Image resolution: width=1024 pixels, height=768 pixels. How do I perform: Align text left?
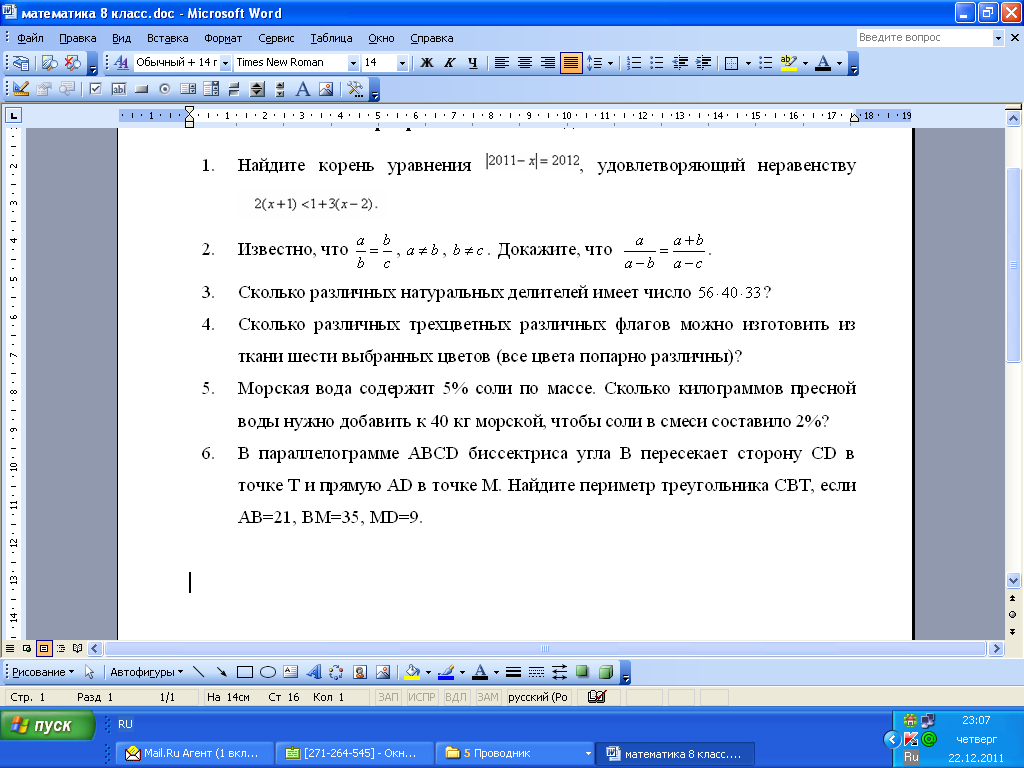point(502,63)
